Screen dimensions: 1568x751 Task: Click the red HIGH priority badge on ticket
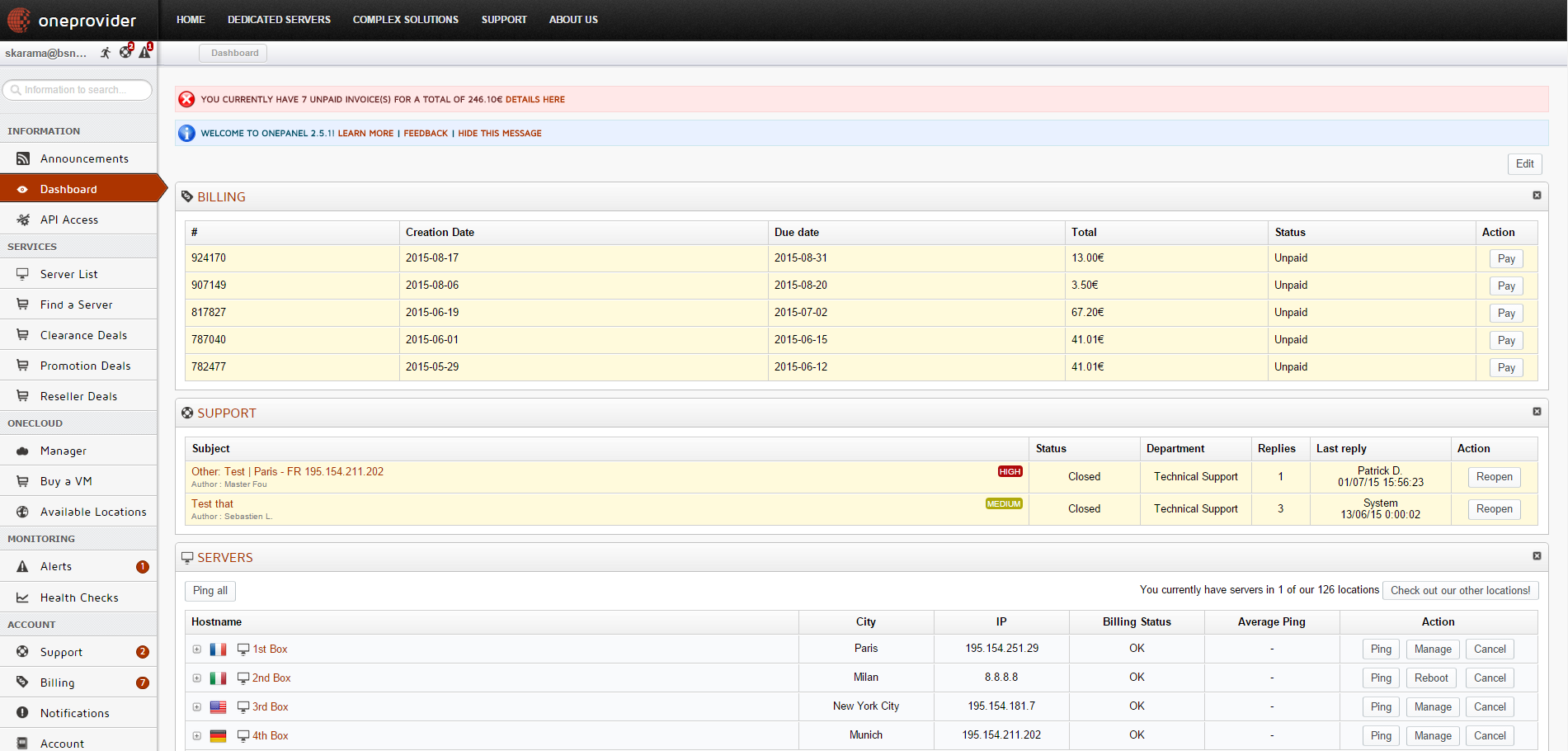1010,472
